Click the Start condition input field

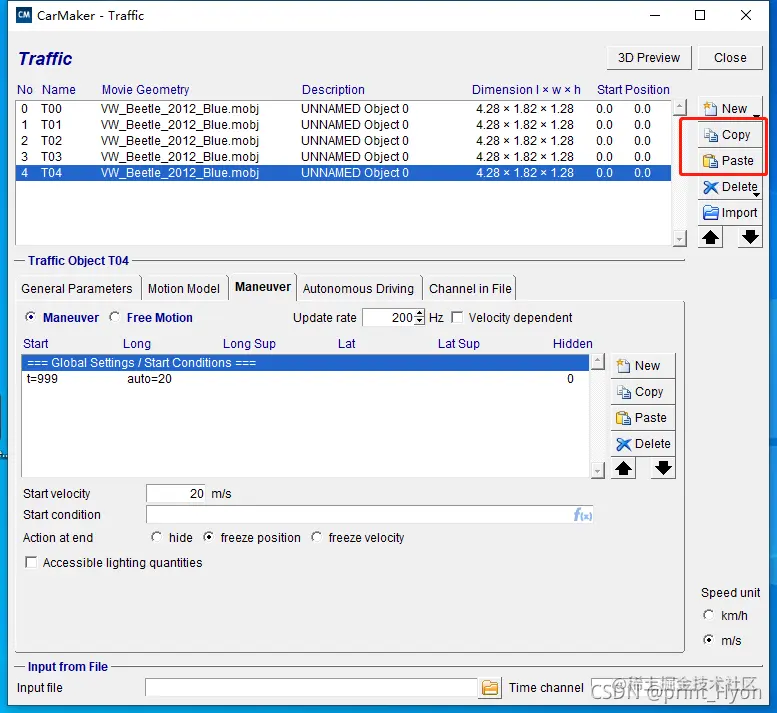click(370, 515)
